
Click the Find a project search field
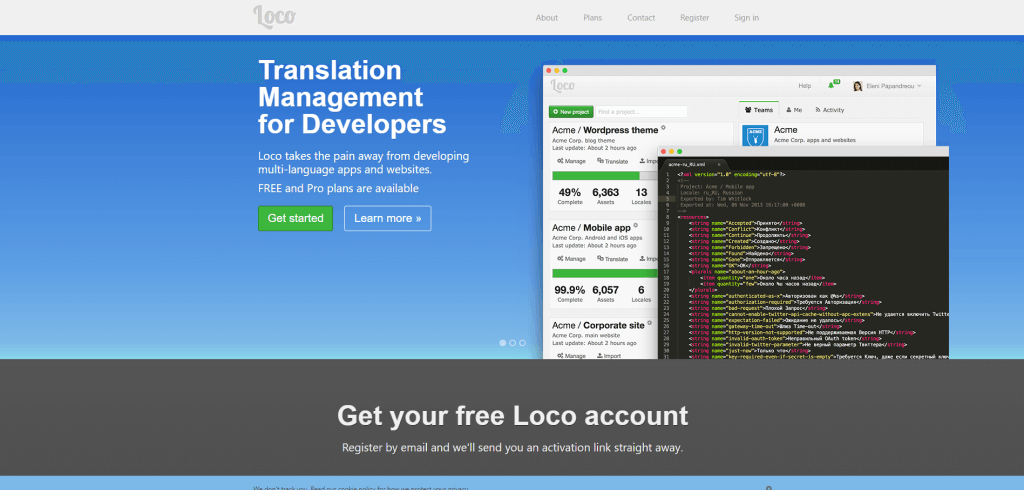click(x=641, y=112)
